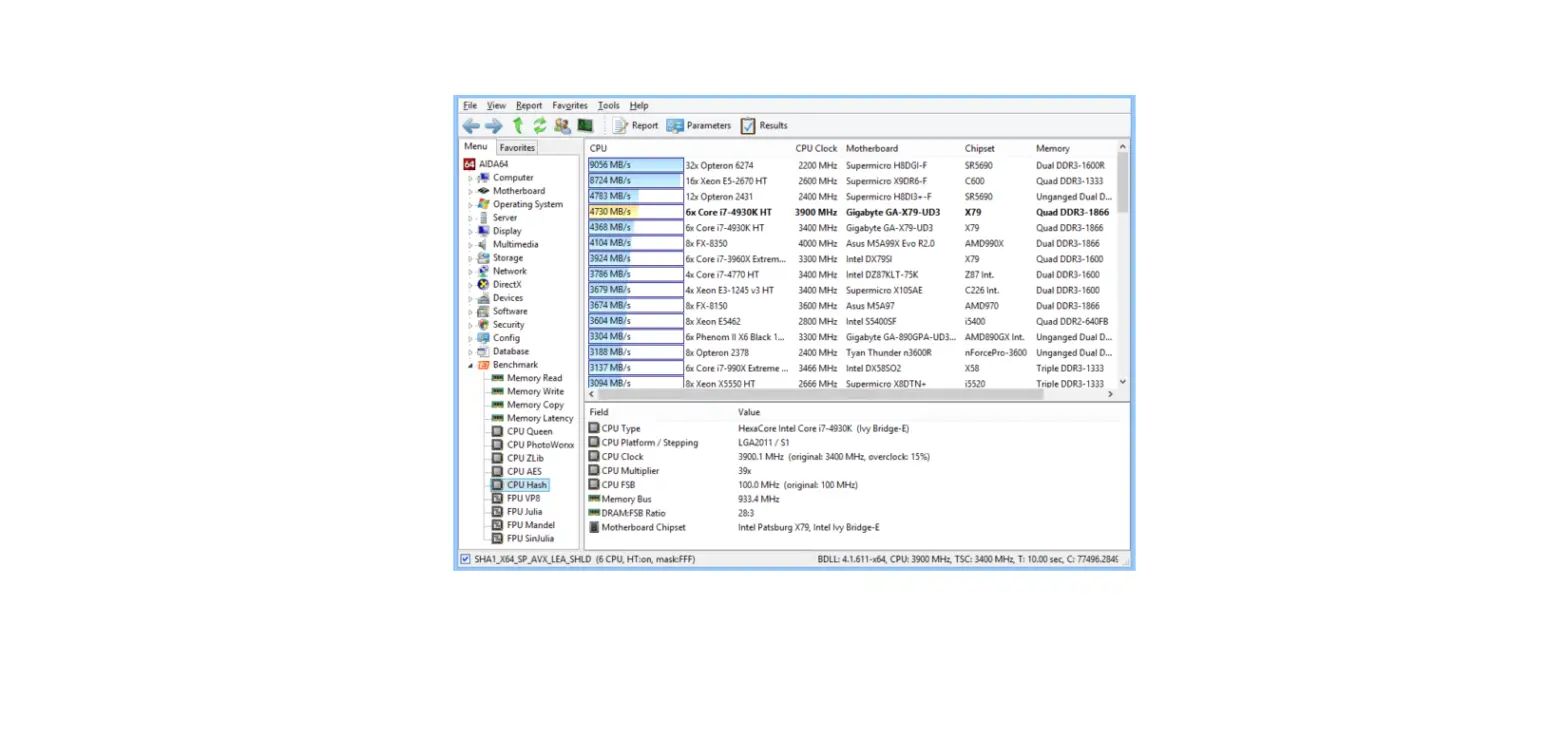Click the results list horizontal scrollbar
Screen dimensions: 1568x738
[x=820, y=394]
